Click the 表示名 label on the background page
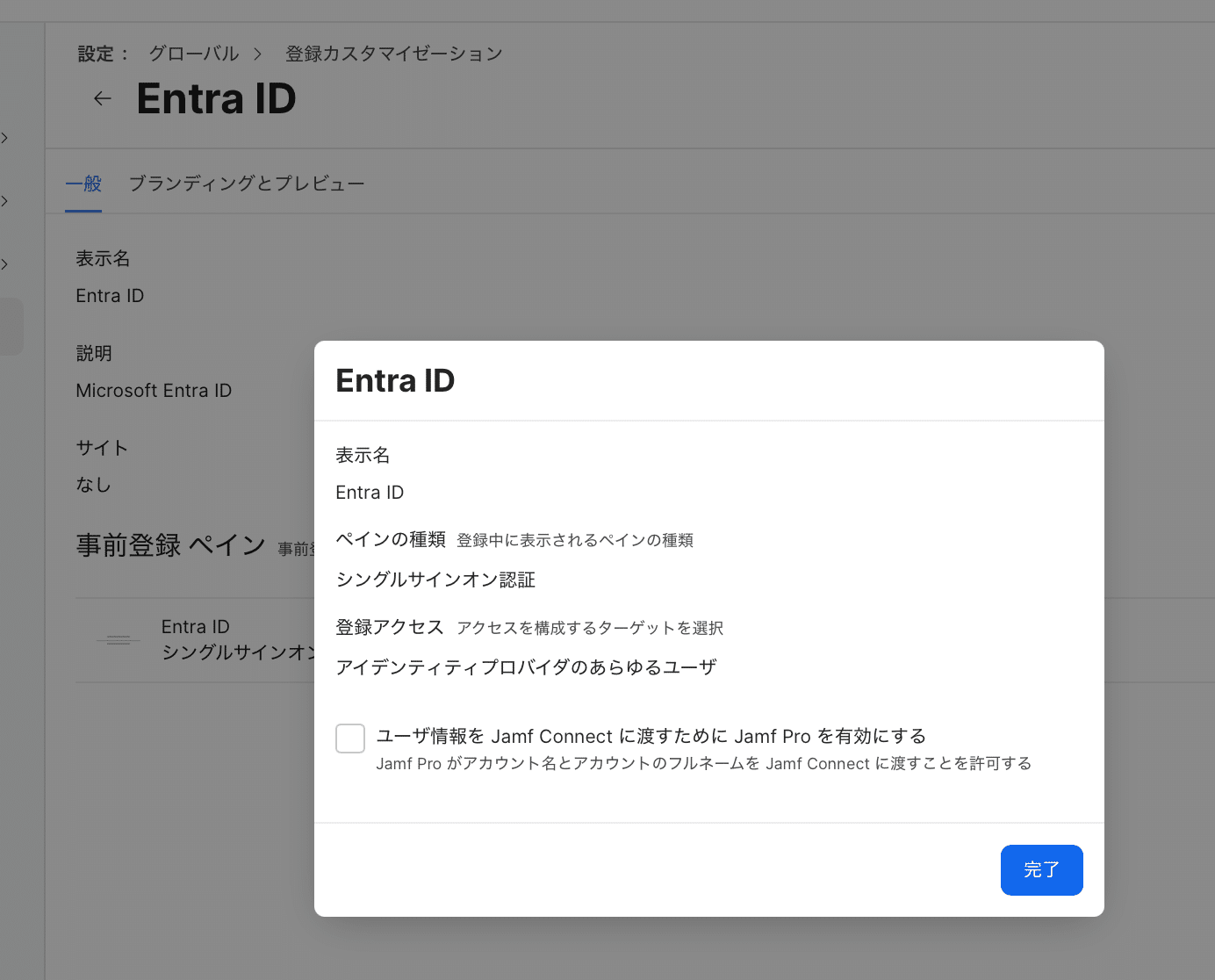This screenshot has height=980, width=1215. (103, 258)
